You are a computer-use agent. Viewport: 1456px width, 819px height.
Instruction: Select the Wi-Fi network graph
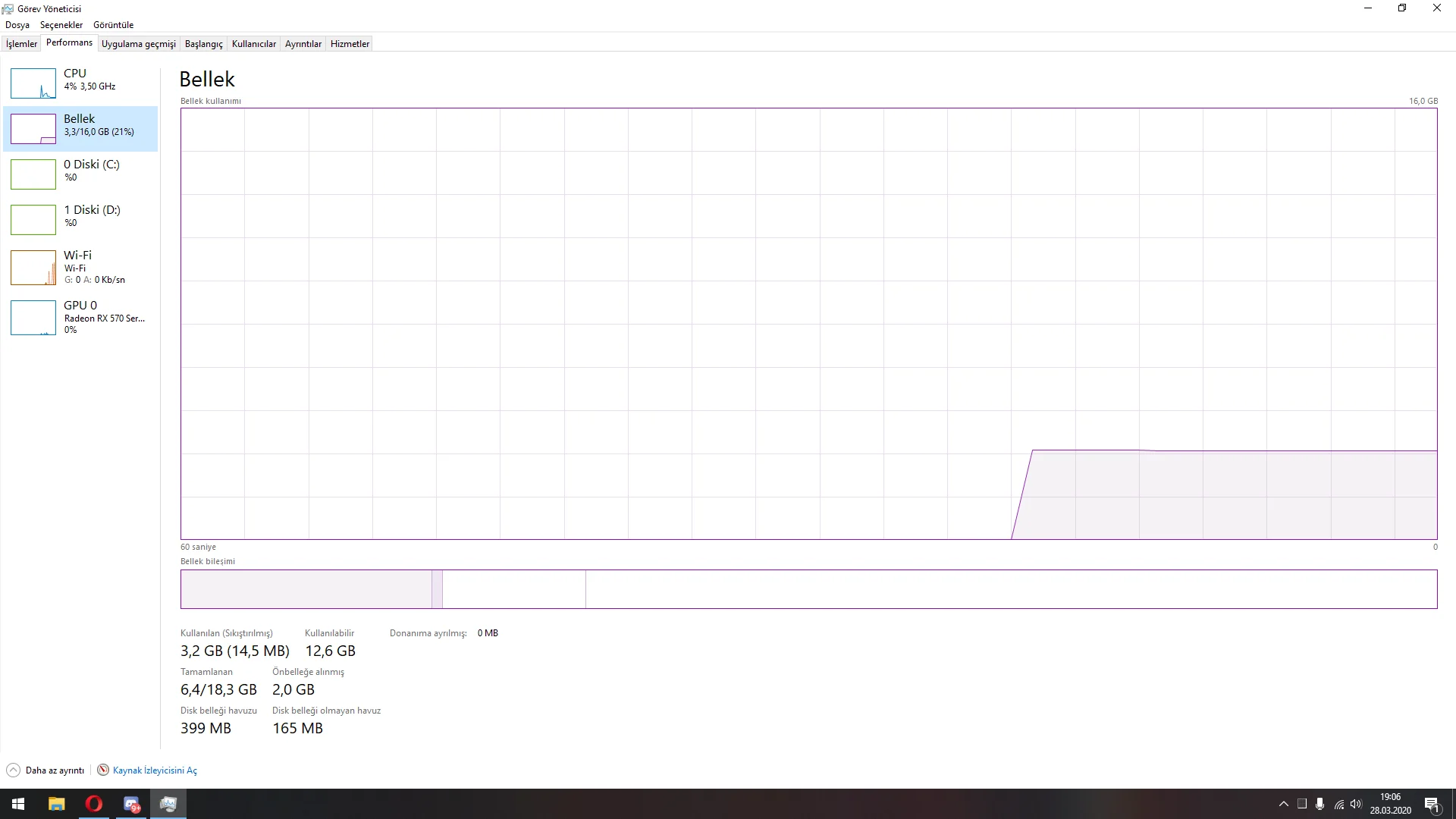click(80, 267)
